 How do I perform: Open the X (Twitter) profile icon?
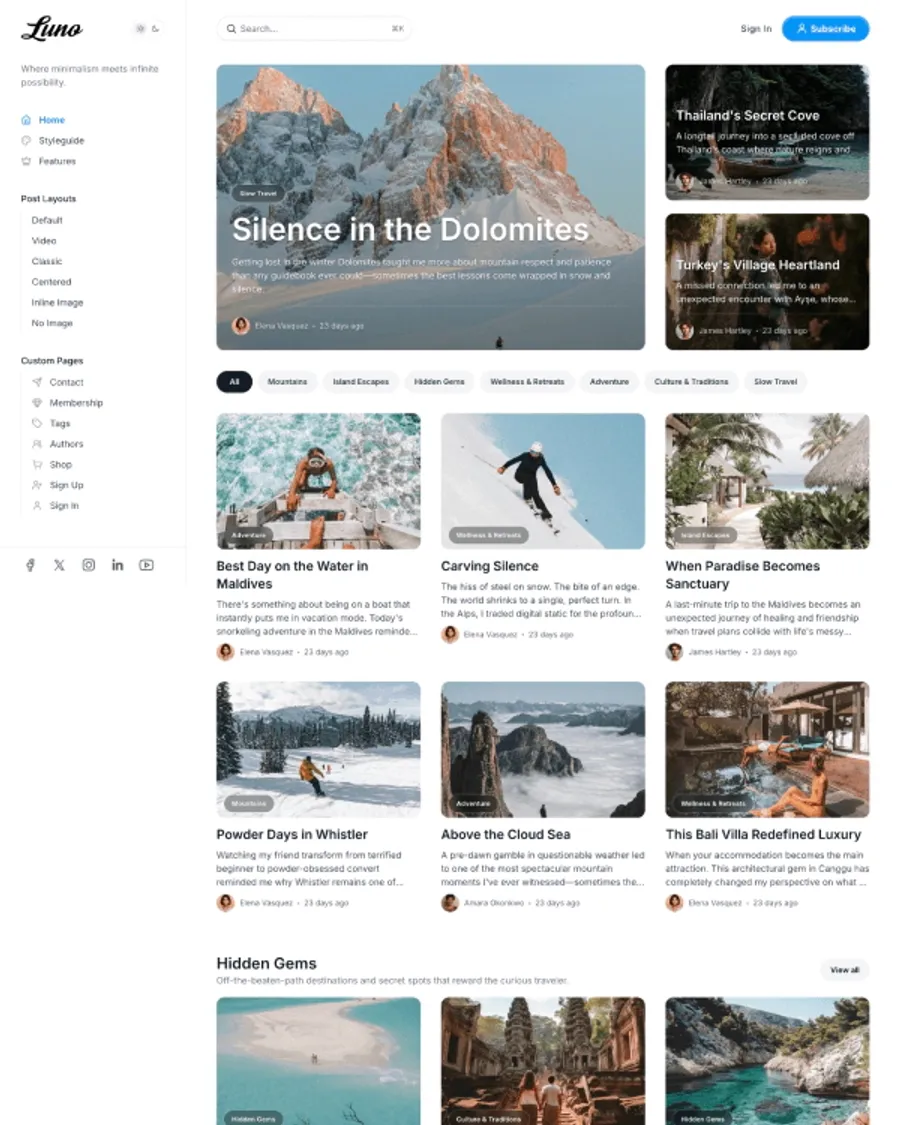(x=59, y=565)
